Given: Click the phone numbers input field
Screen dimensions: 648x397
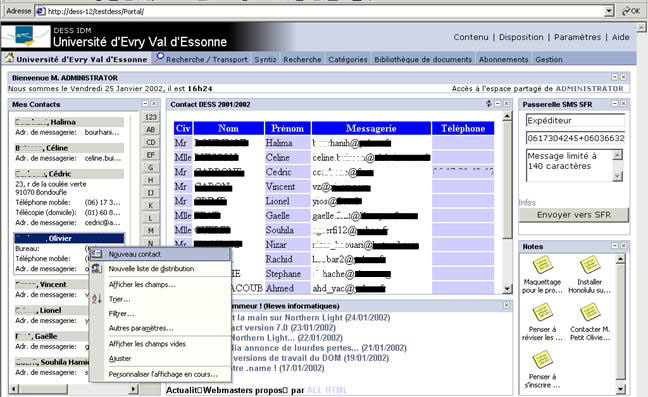Looking at the screenshot, I should (x=575, y=138).
